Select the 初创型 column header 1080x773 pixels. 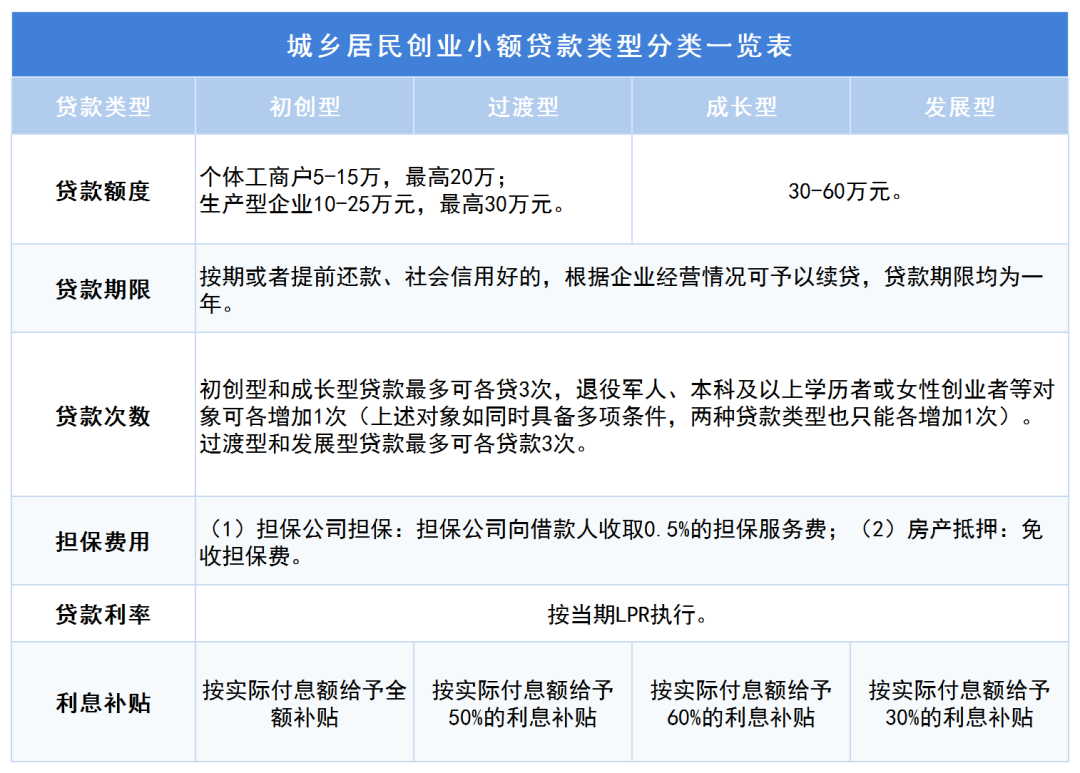pyautogui.click(x=305, y=107)
